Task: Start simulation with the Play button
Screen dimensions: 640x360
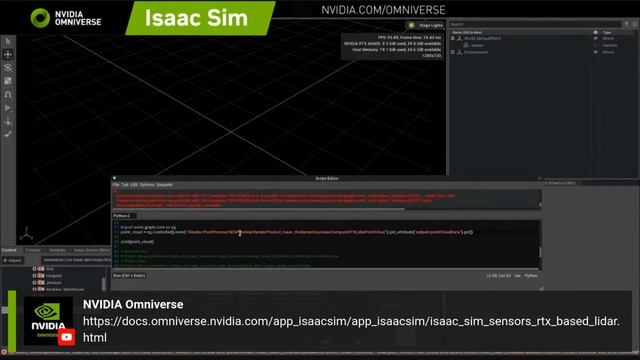Action: pos(8,108)
